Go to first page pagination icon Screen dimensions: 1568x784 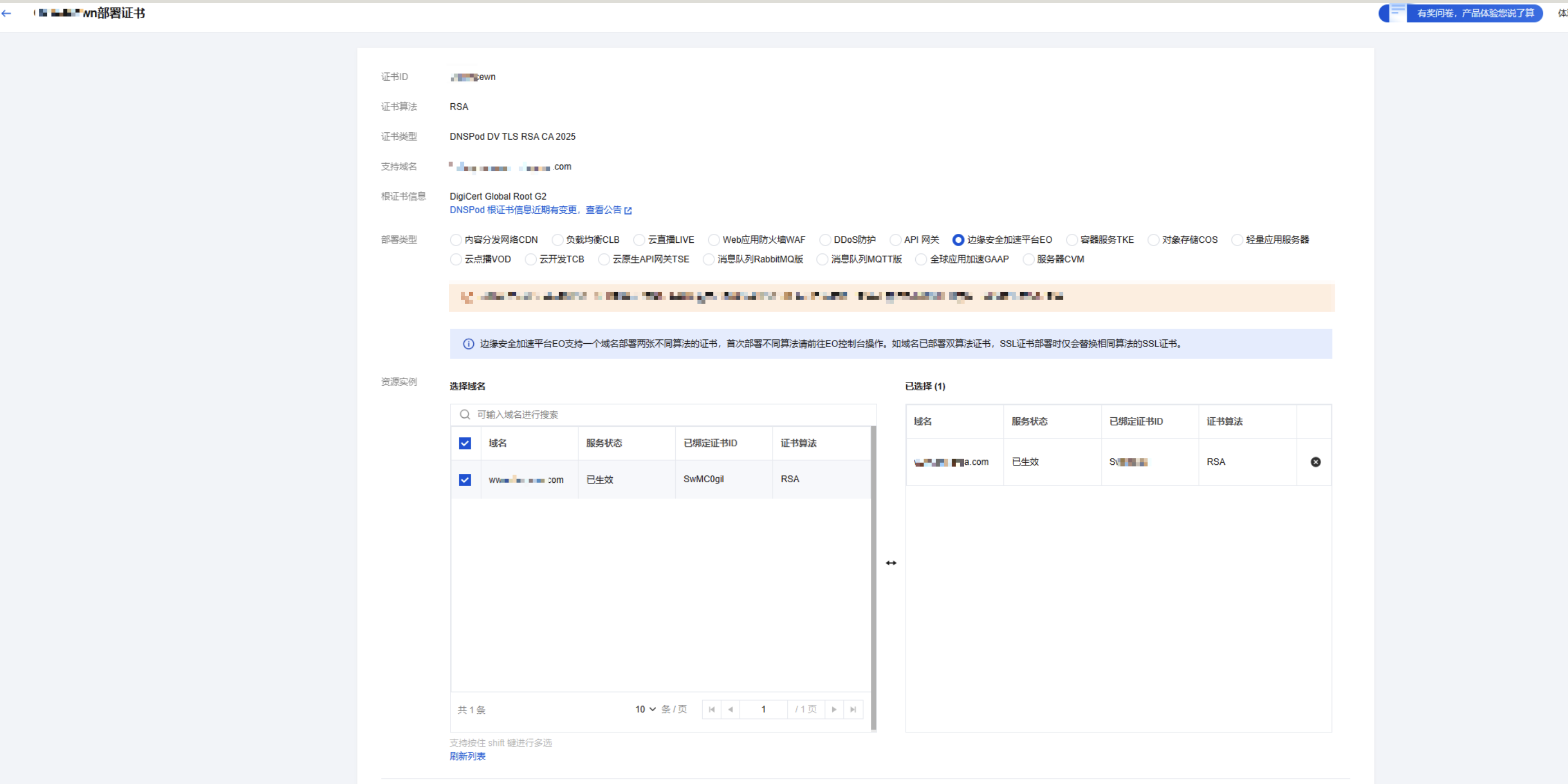712,710
